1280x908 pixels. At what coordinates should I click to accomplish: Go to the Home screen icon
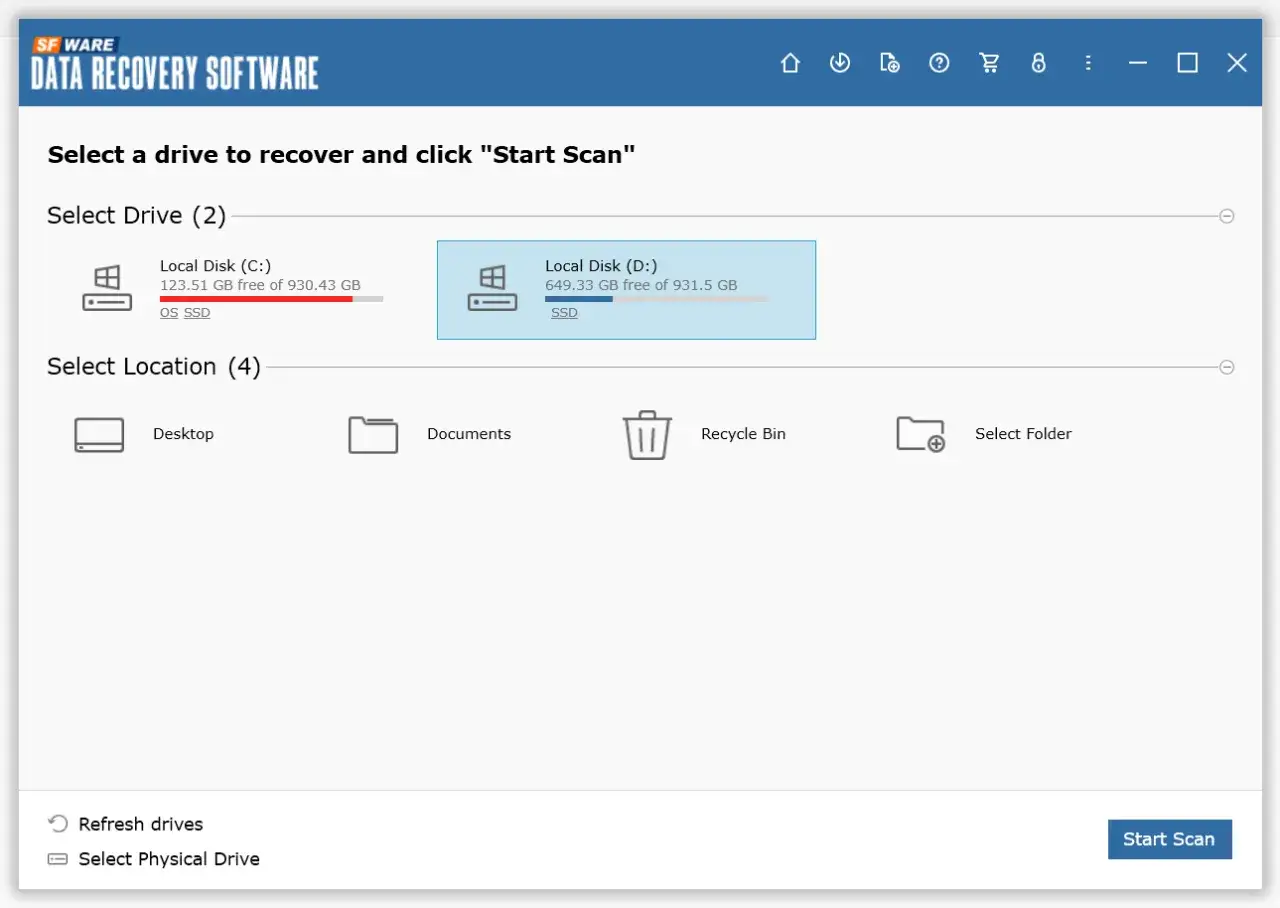pyautogui.click(x=790, y=63)
